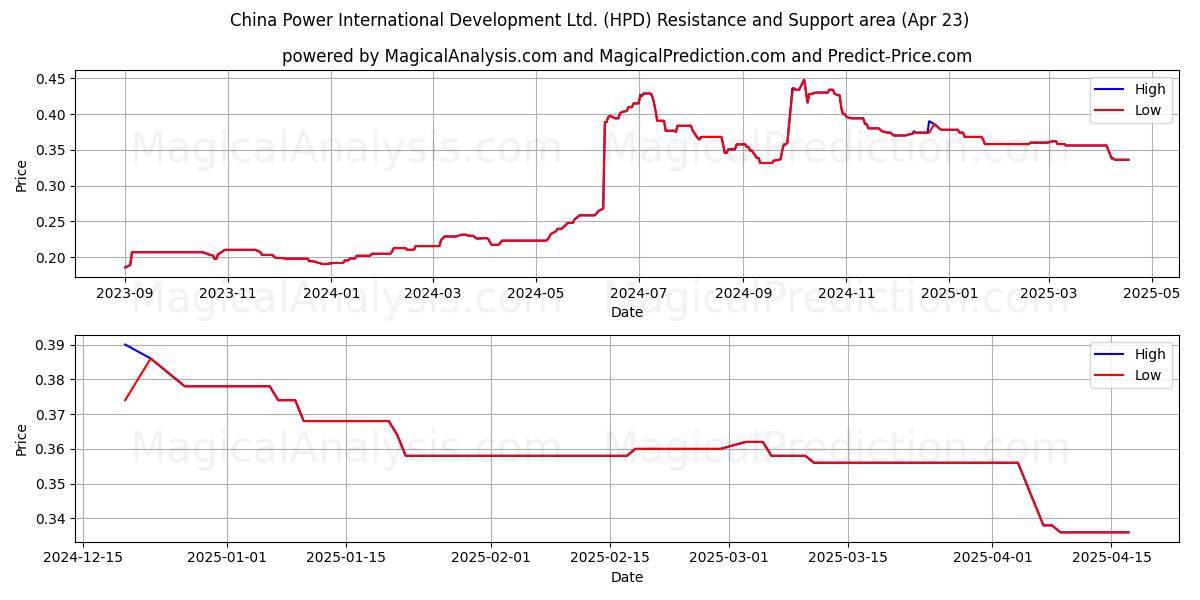Click the '2024-03' x-axis label
This screenshot has width=1200, height=600.
433,293
